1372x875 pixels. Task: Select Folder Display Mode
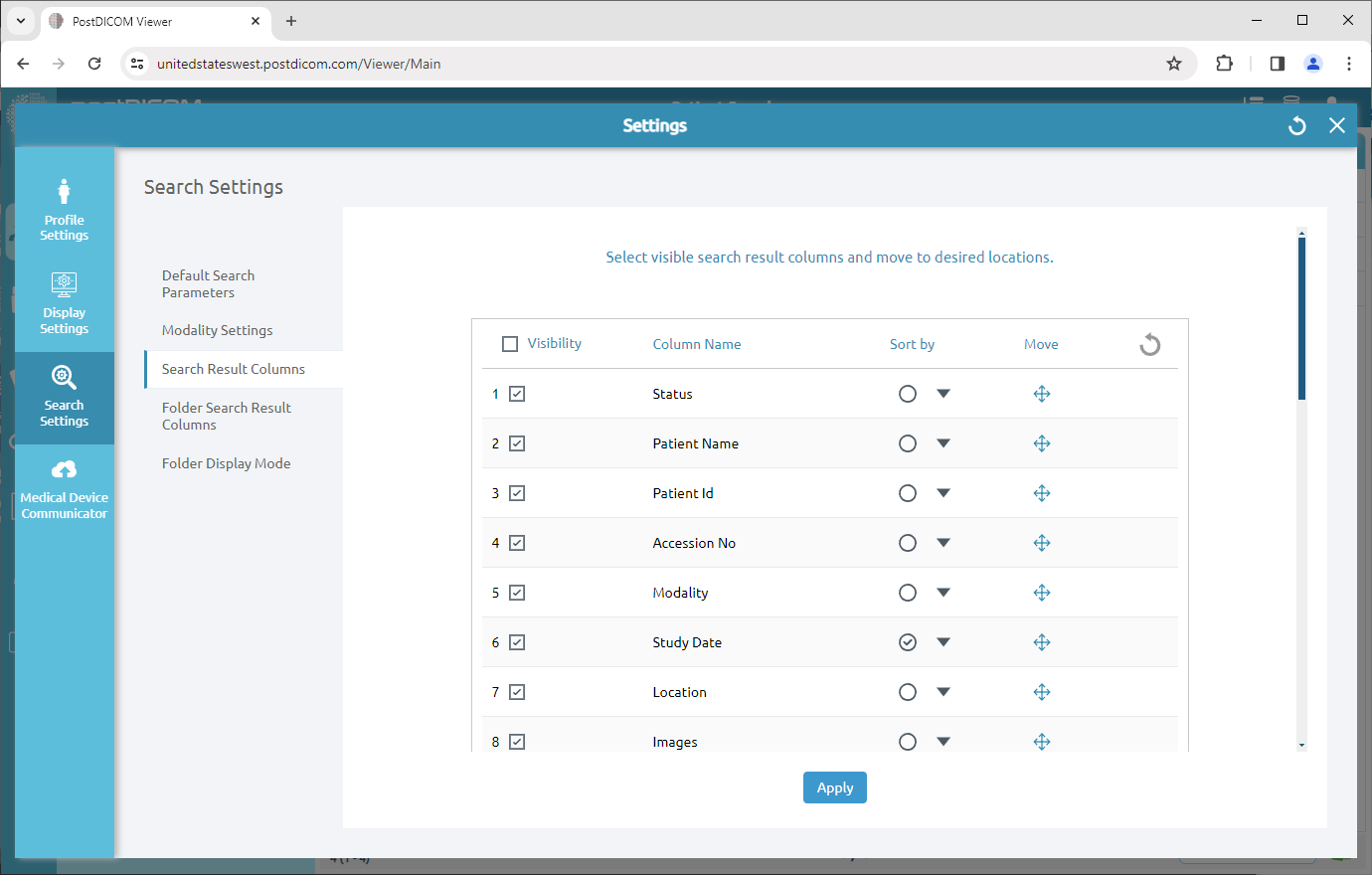click(x=224, y=462)
